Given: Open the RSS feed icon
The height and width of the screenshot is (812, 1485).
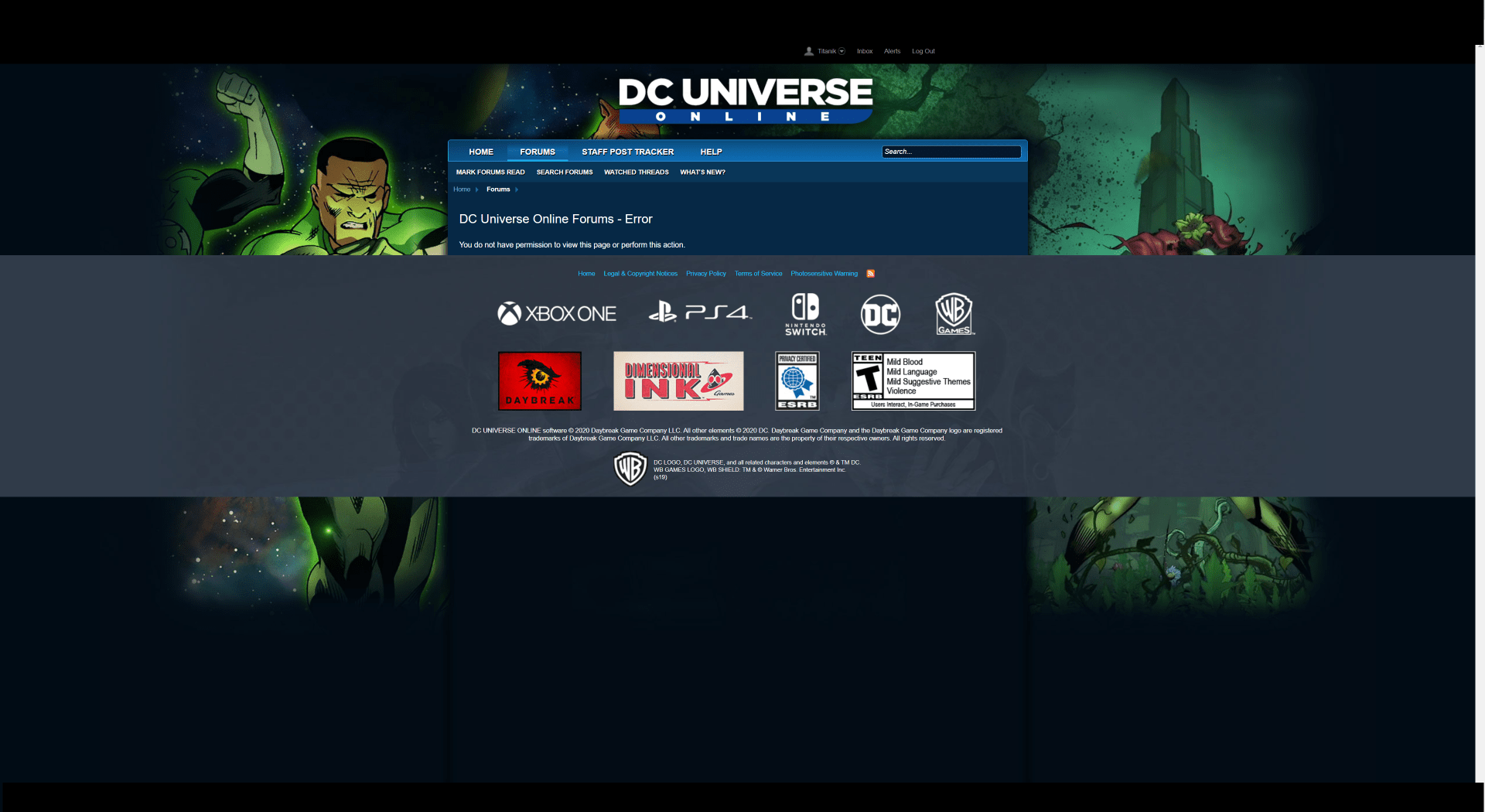Looking at the screenshot, I should coord(871,273).
